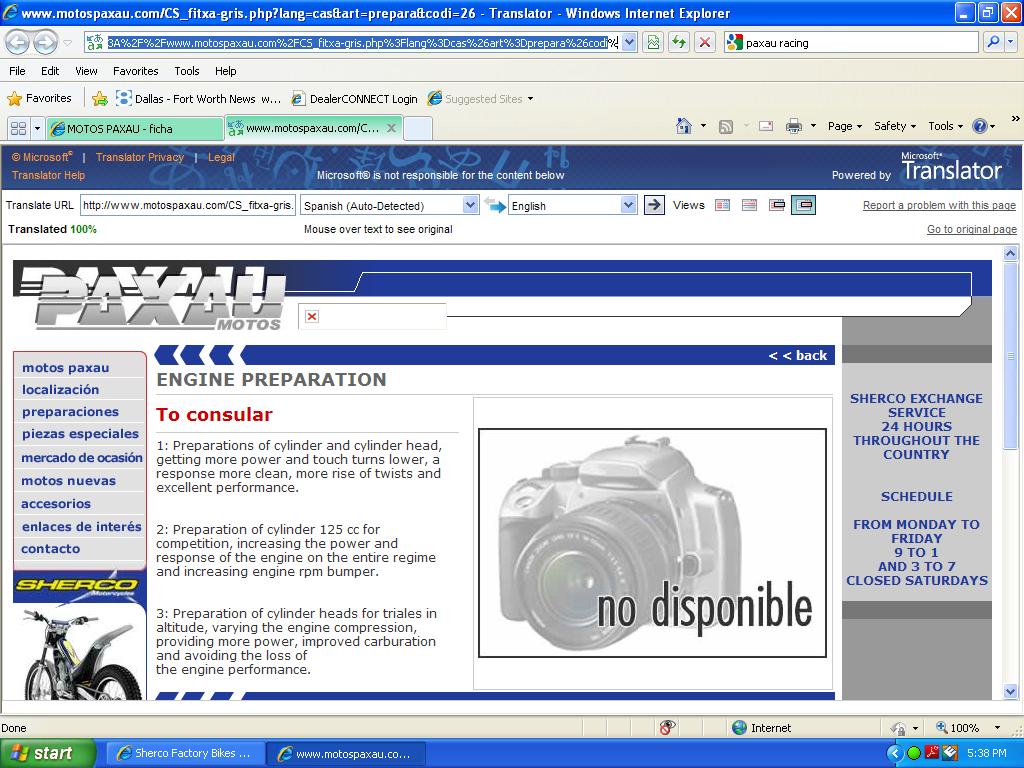This screenshot has height=768, width=1024.
Task: Click the popup blocker icon in status bar
Action: click(667, 728)
